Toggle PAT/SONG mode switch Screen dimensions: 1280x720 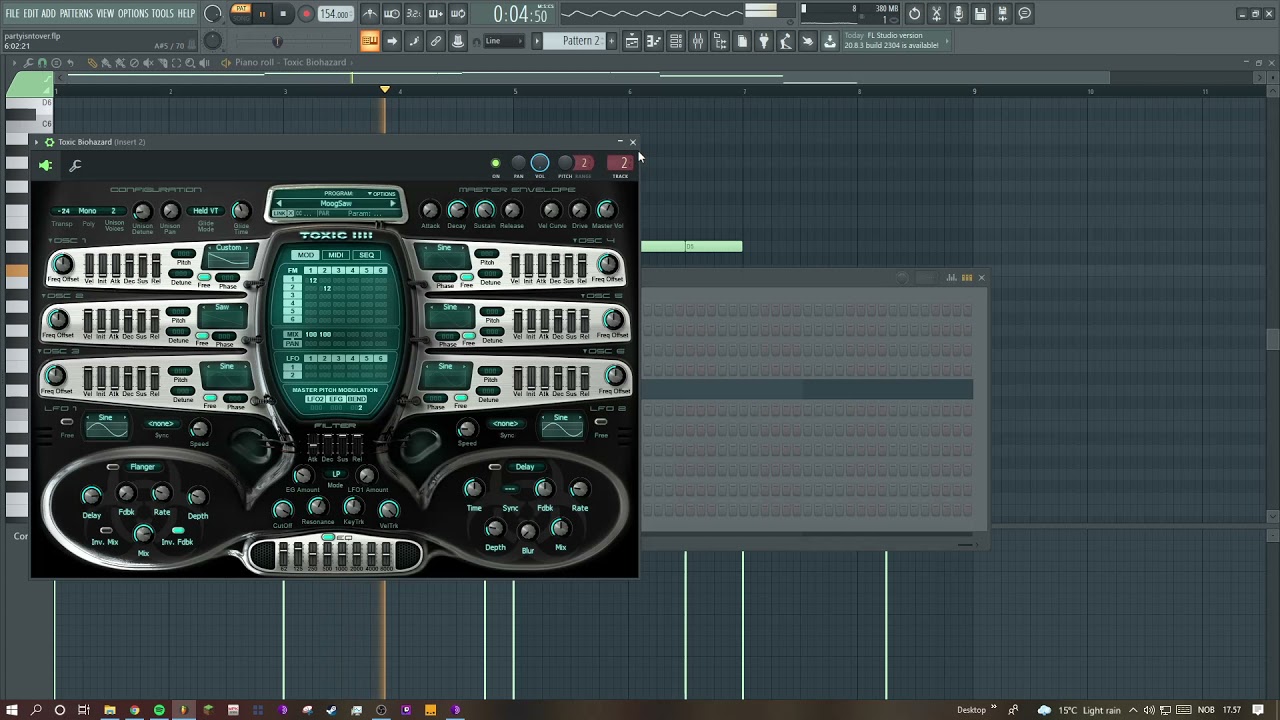point(241,14)
